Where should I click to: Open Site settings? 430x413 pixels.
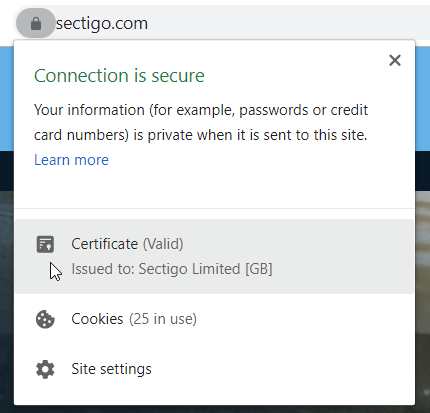pyautogui.click(x=214, y=369)
